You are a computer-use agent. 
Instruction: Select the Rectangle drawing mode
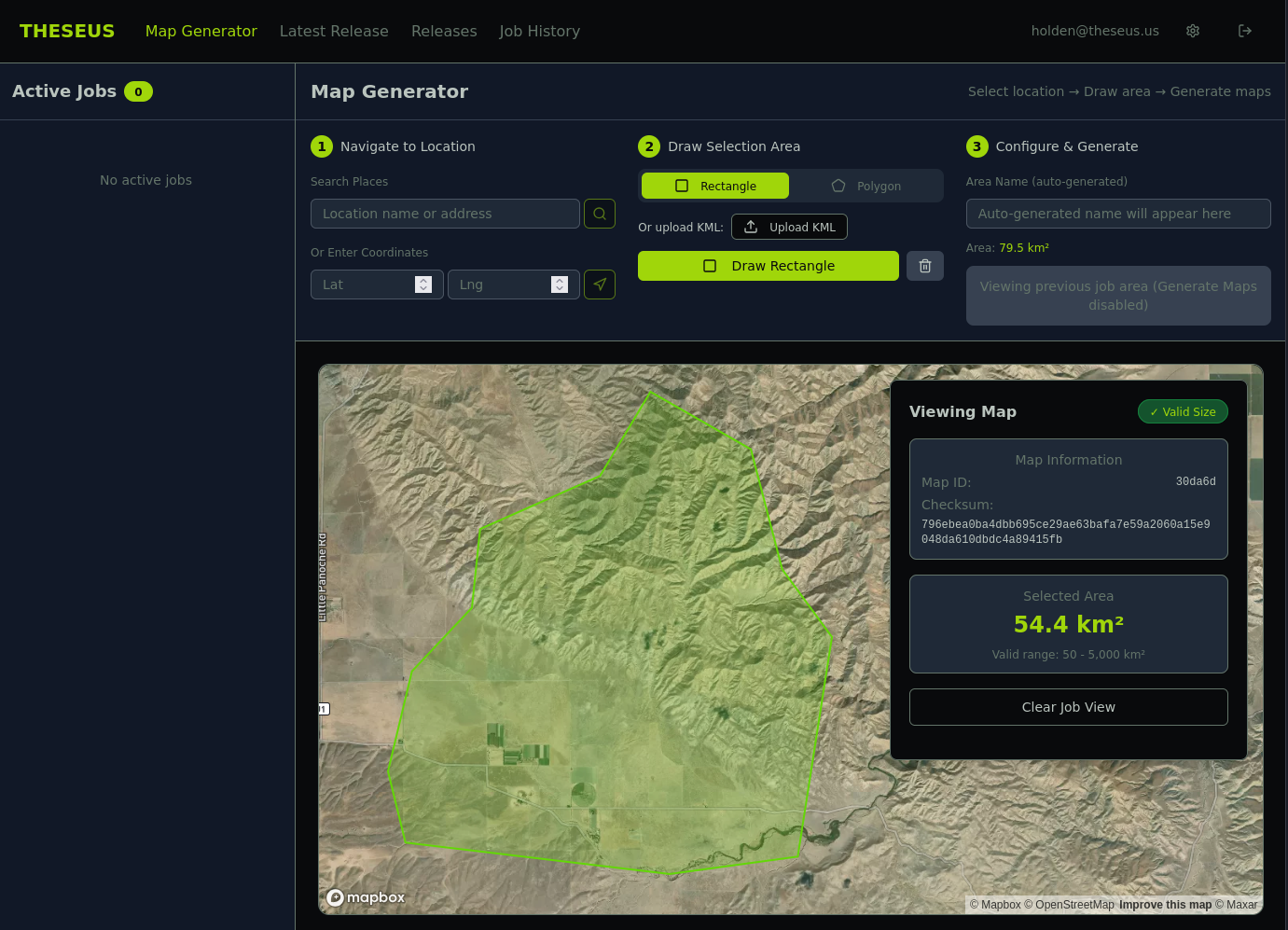715,186
